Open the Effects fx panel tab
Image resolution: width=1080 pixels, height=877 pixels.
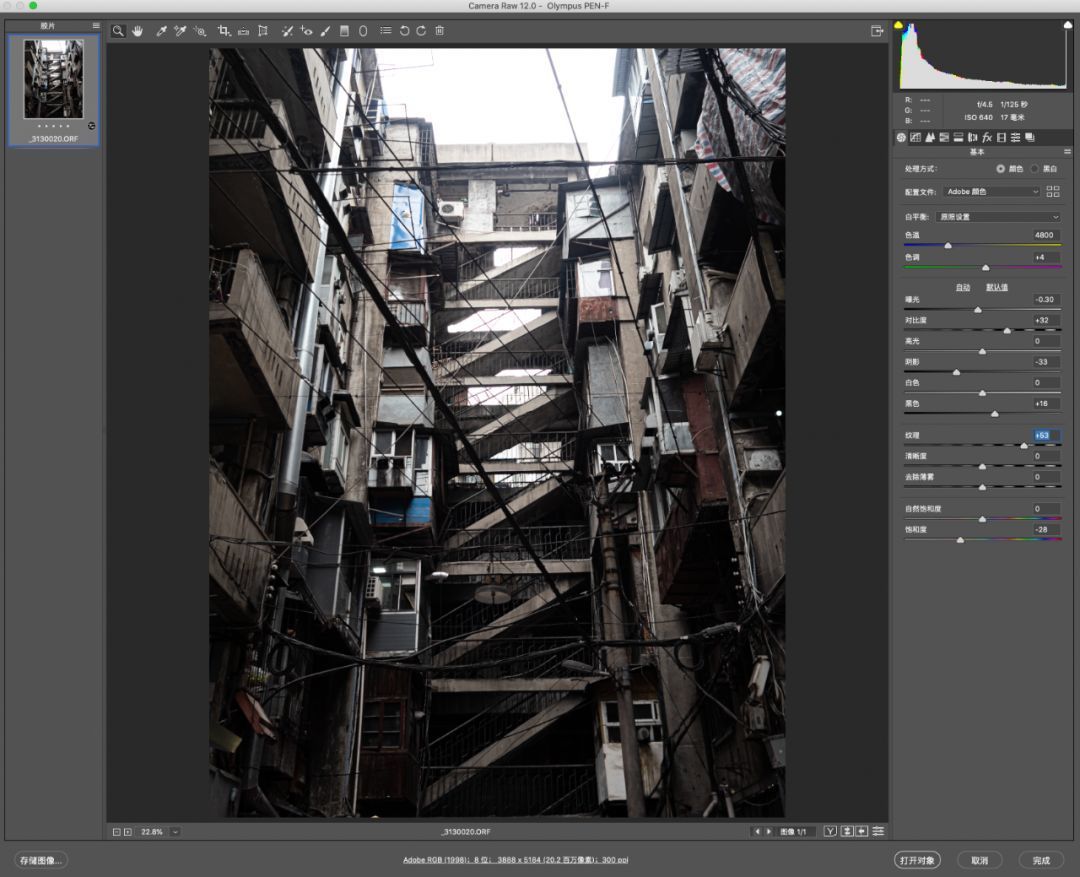[x=986, y=137]
